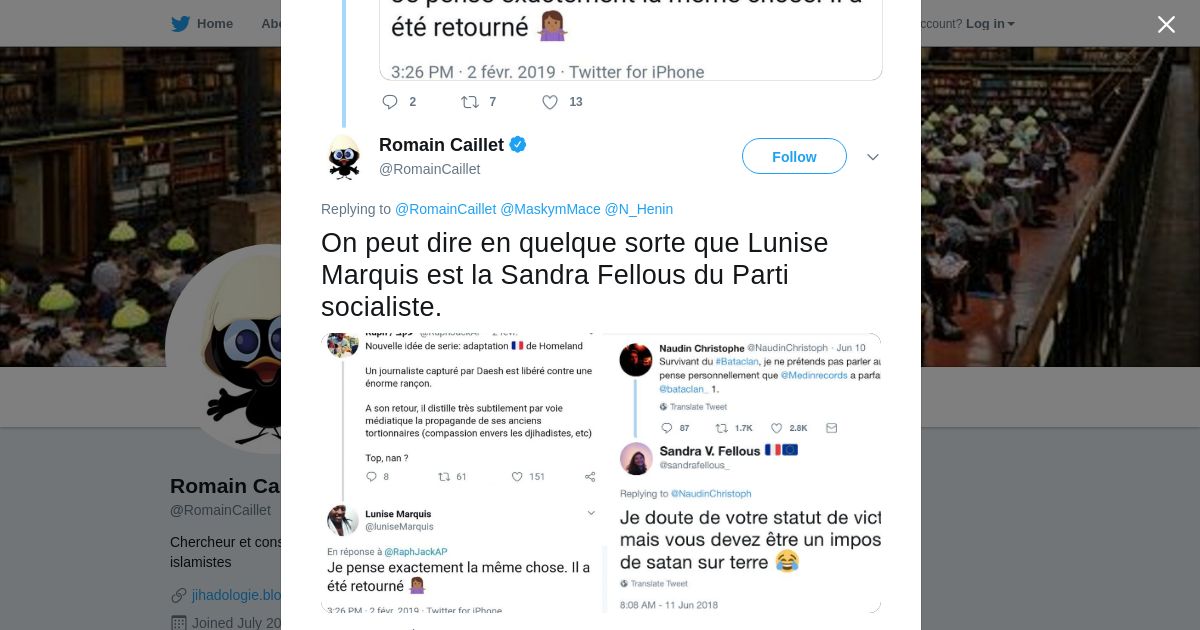Open the @MaskymMace mention link
Image resolution: width=1200 pixels, height=630 pixels.
pyautogui.click(x=550, y=209)
